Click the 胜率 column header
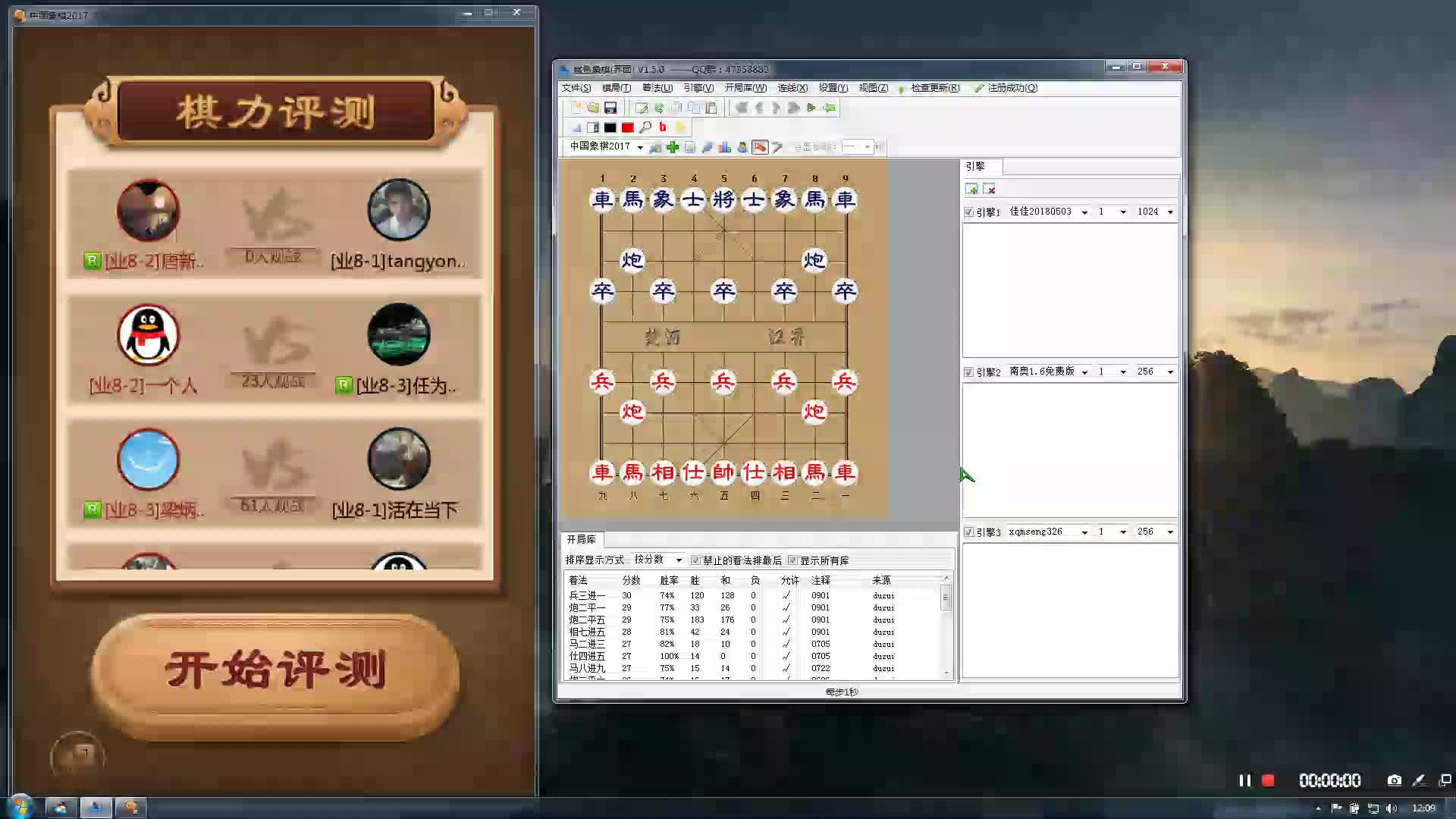Image resolution: width=1456 pixels, height=819 pixels. pos(669,580)
